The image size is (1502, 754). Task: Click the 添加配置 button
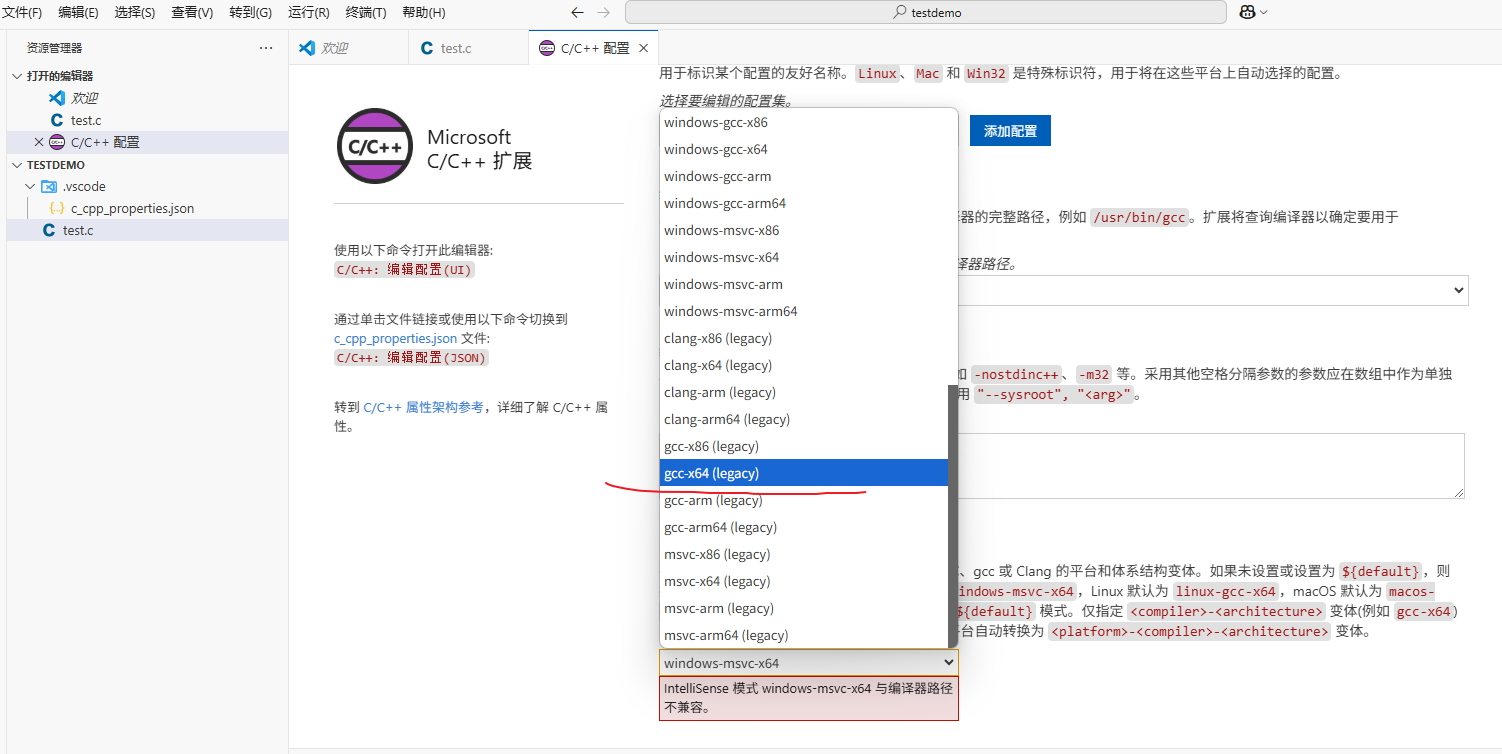[x=1010, y=131]
